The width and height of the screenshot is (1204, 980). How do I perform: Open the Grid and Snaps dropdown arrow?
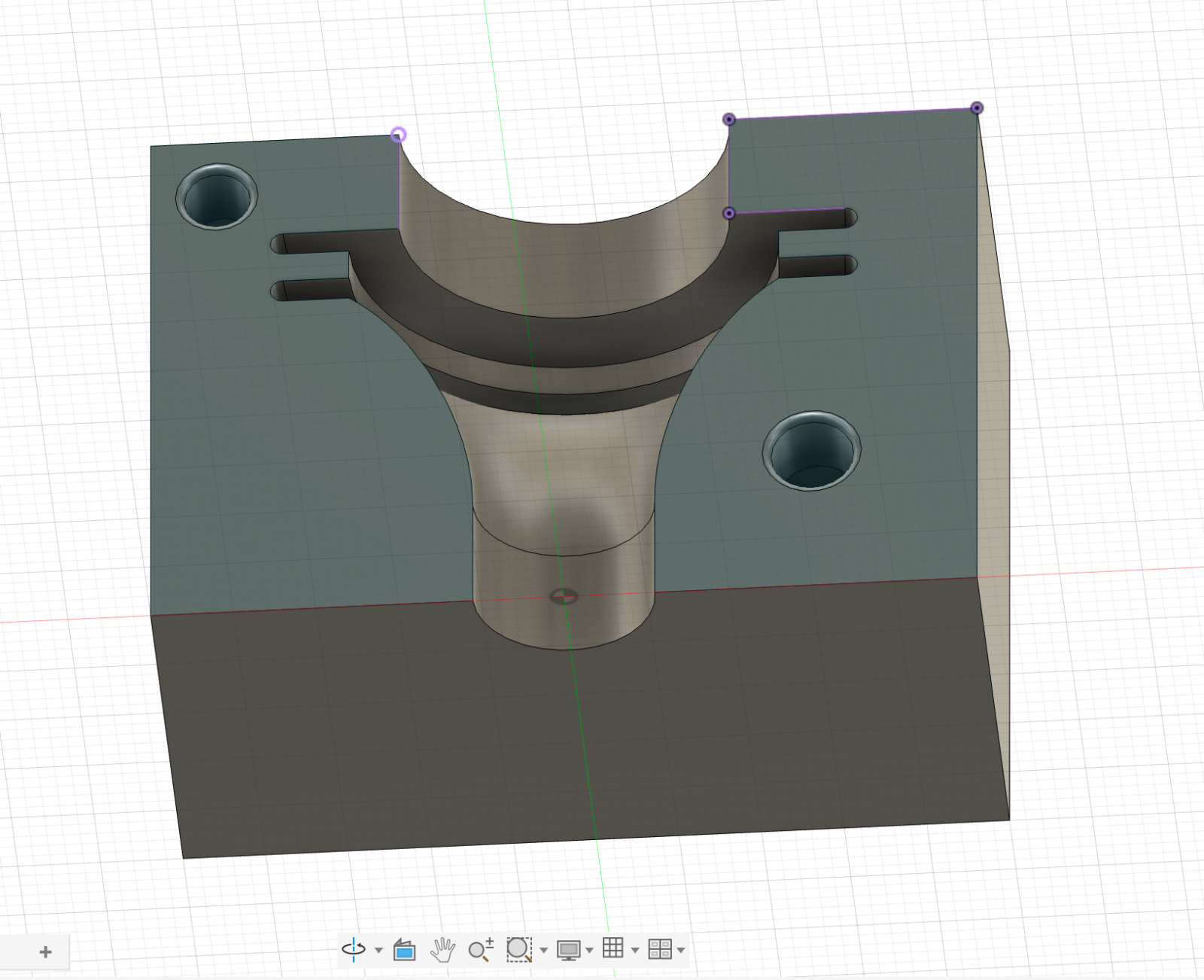click(635, 950)
